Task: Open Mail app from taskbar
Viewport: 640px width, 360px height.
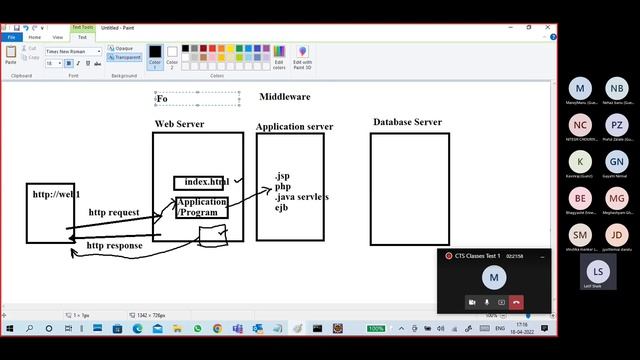Action: point(158,328)
